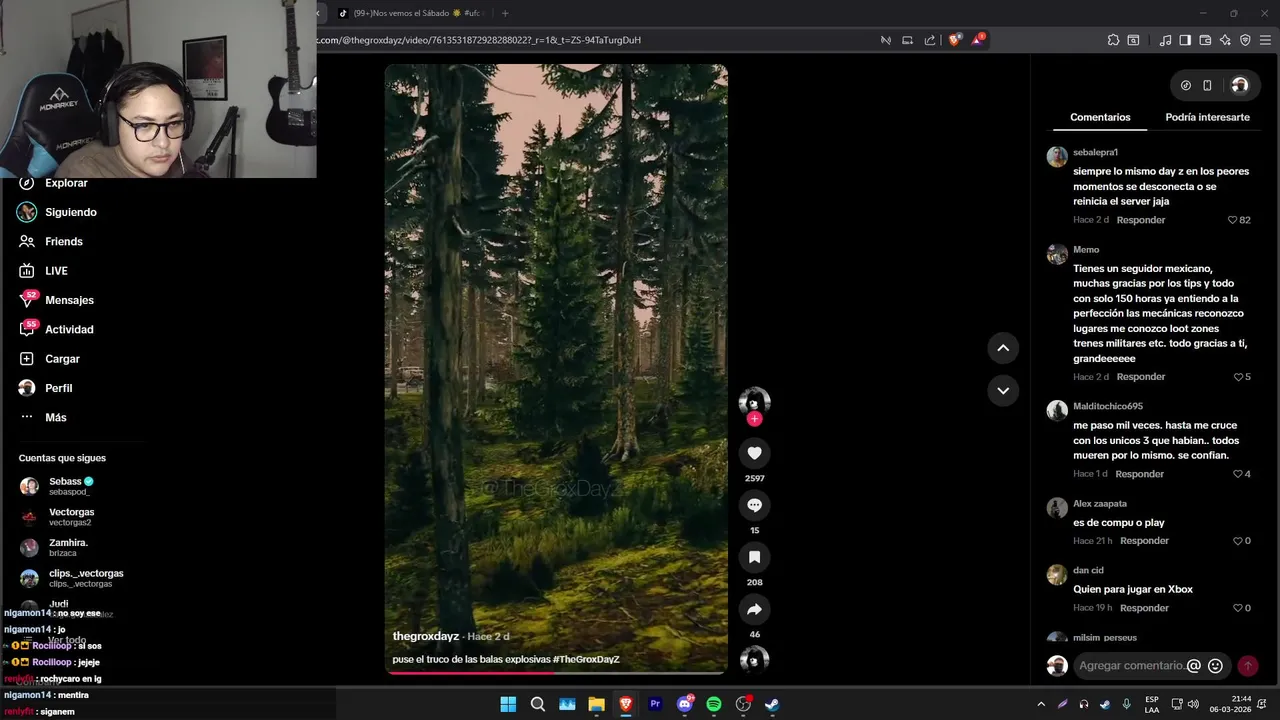Open Siguiendo in sidebar

point(58,212)
